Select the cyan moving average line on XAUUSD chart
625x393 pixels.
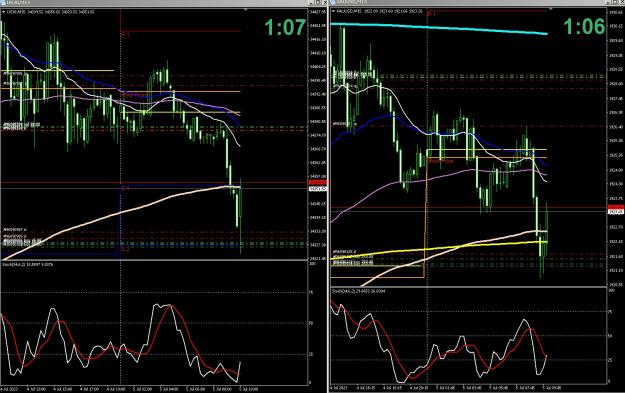438,28
